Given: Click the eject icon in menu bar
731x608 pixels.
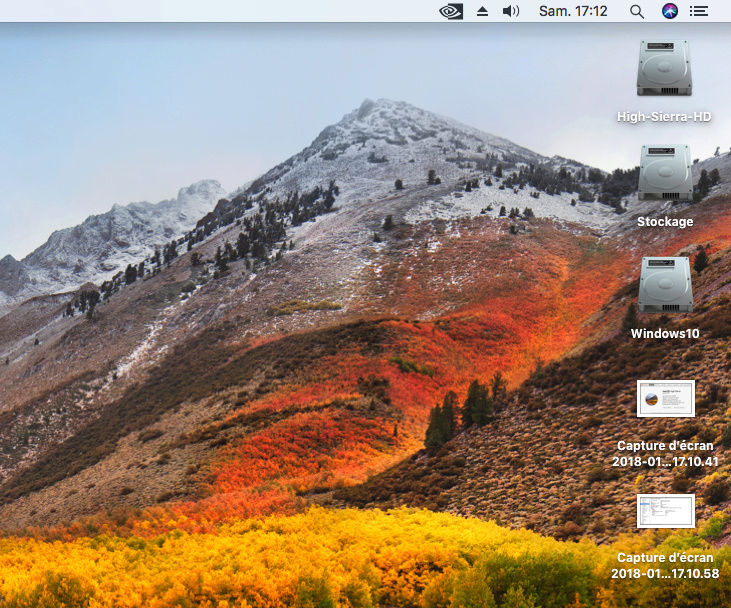Looking at the screenshot, I should click(x=483, y=11).
